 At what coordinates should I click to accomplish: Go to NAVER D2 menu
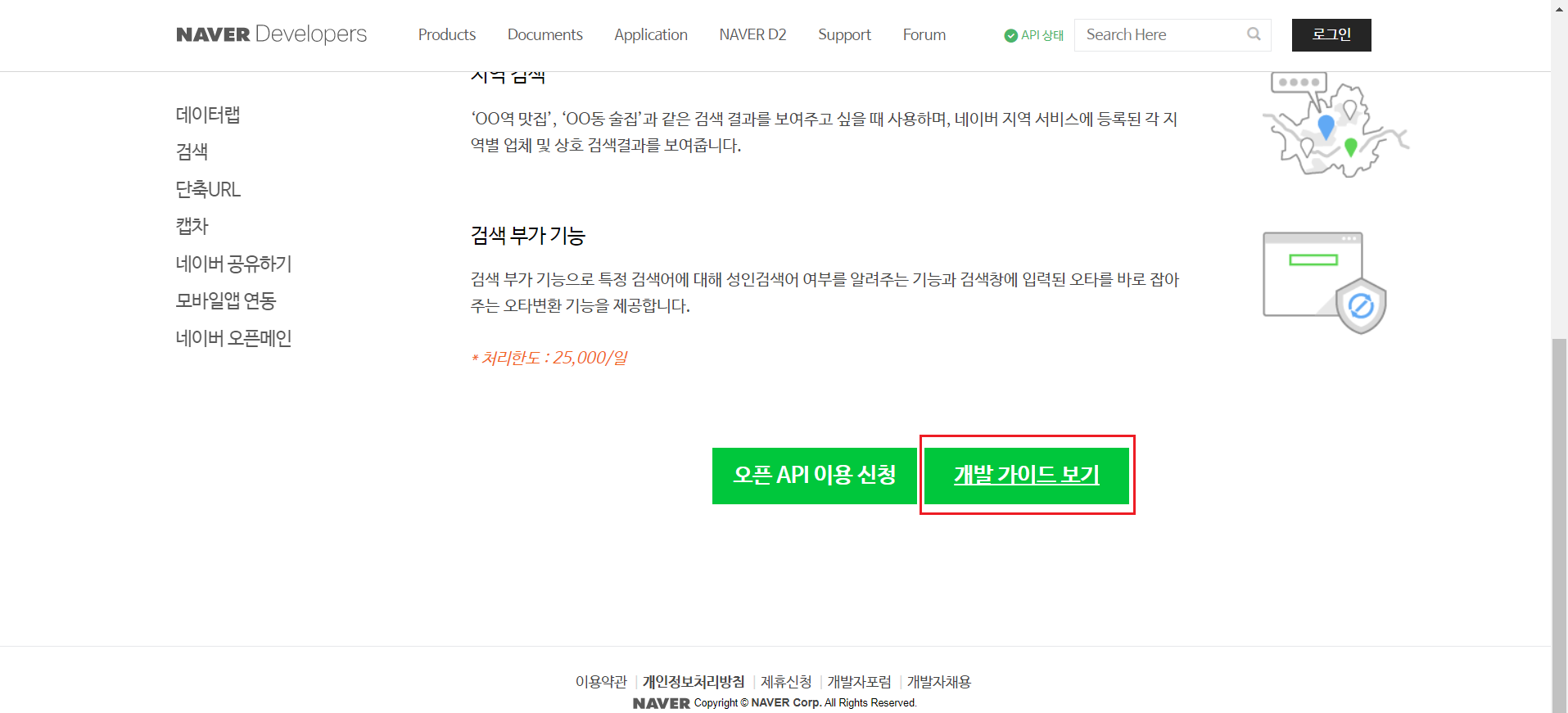(752, 34)
